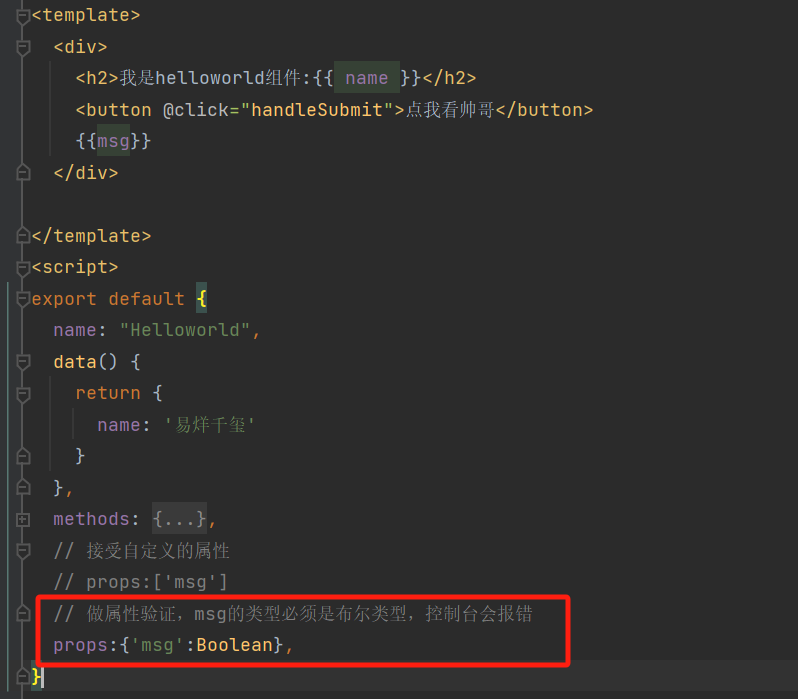
Task: Click the 点我看帅哥 button text
Action: (450, 110)
